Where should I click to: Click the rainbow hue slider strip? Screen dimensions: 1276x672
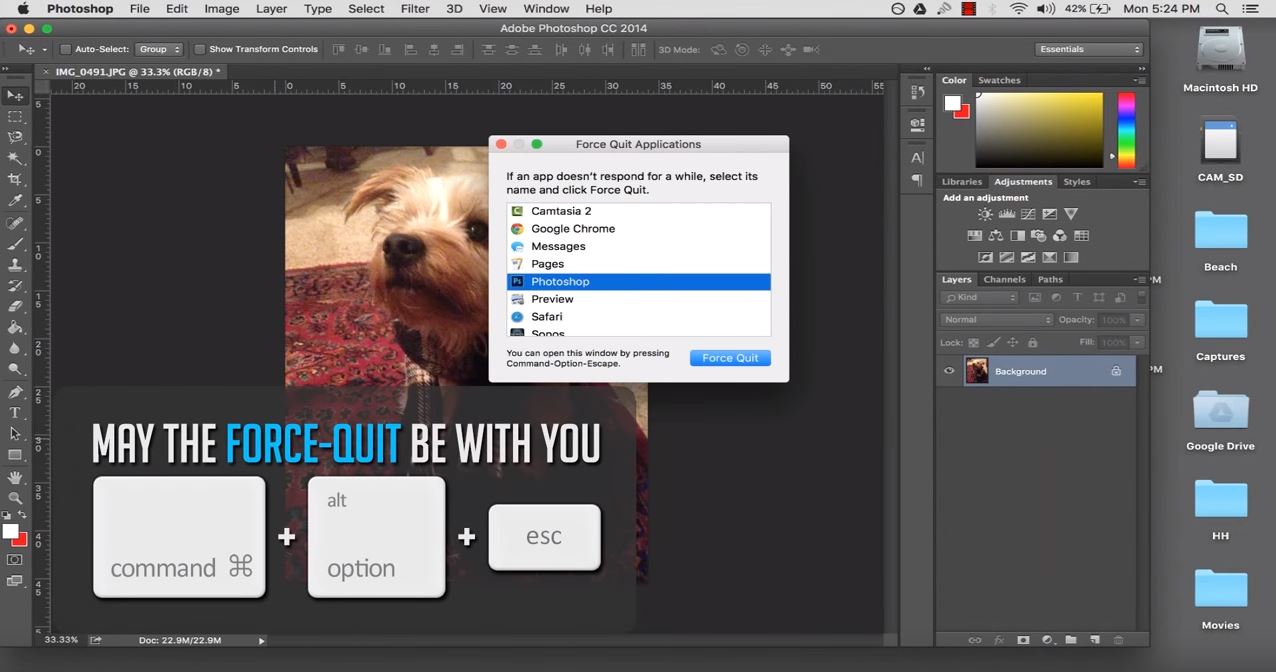click(x=1126, y=130)
